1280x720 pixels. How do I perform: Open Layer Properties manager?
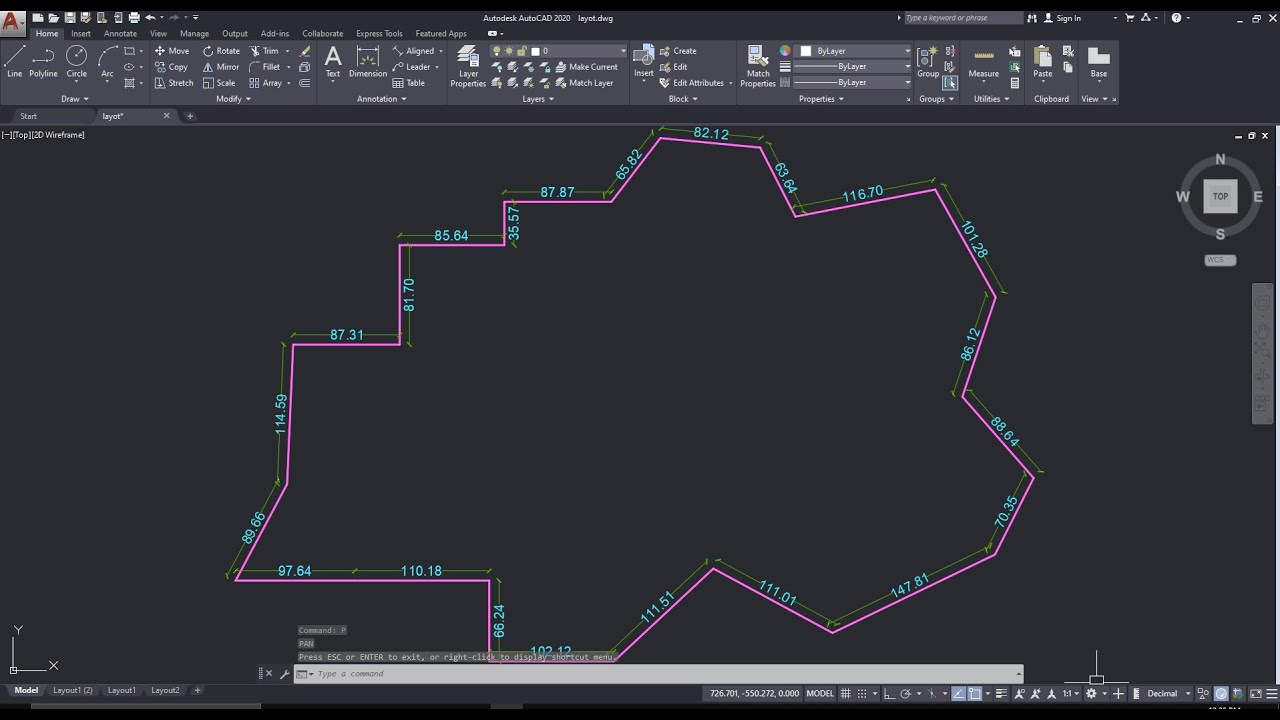click(x=468, y=66)
